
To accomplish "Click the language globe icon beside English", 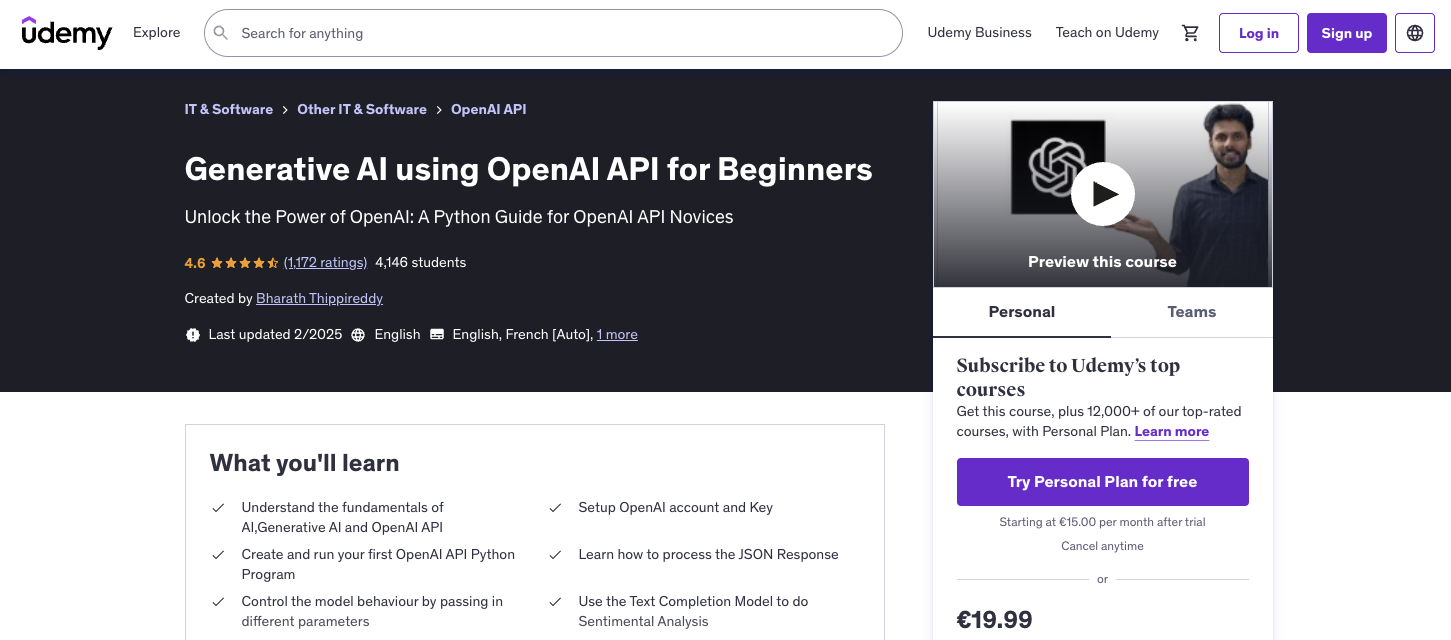I will coord(358,334).
